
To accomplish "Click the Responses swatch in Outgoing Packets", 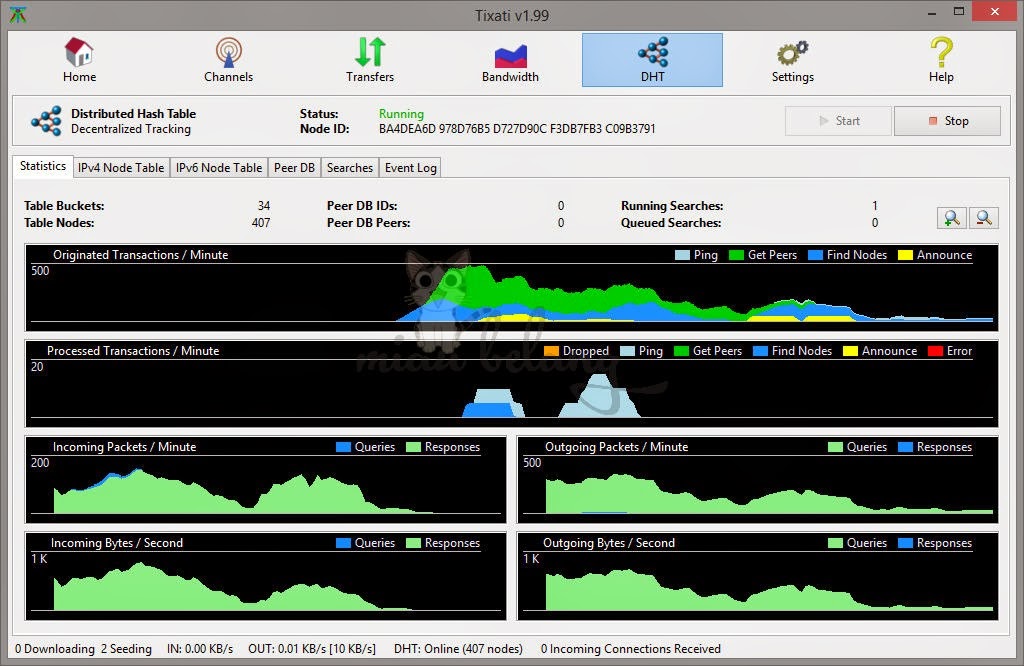I will pos(905,447).
